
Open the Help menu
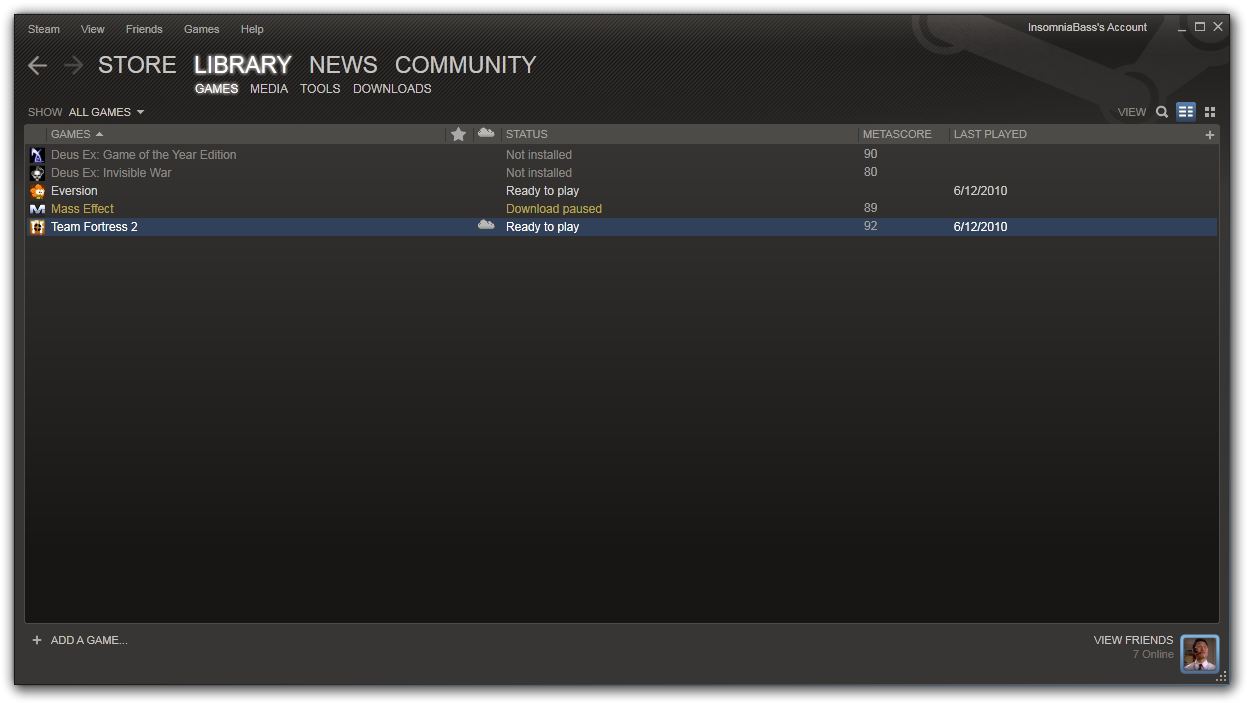(x=252, y=29)
